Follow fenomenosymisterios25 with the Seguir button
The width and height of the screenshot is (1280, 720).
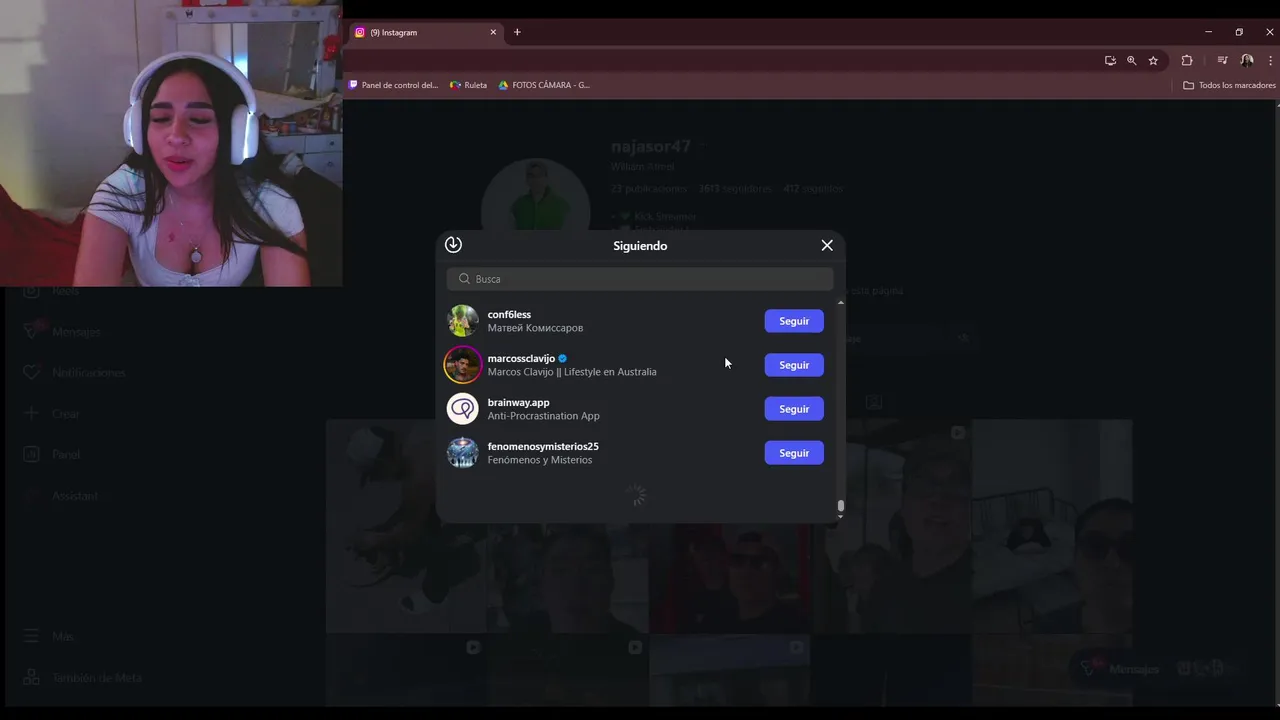794,453
